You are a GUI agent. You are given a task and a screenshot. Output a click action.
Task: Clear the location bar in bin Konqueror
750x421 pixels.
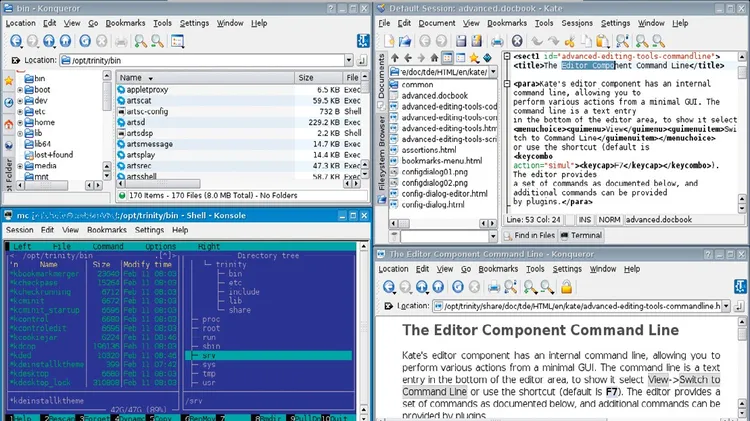pyautogui.click(x=15, y=60)
